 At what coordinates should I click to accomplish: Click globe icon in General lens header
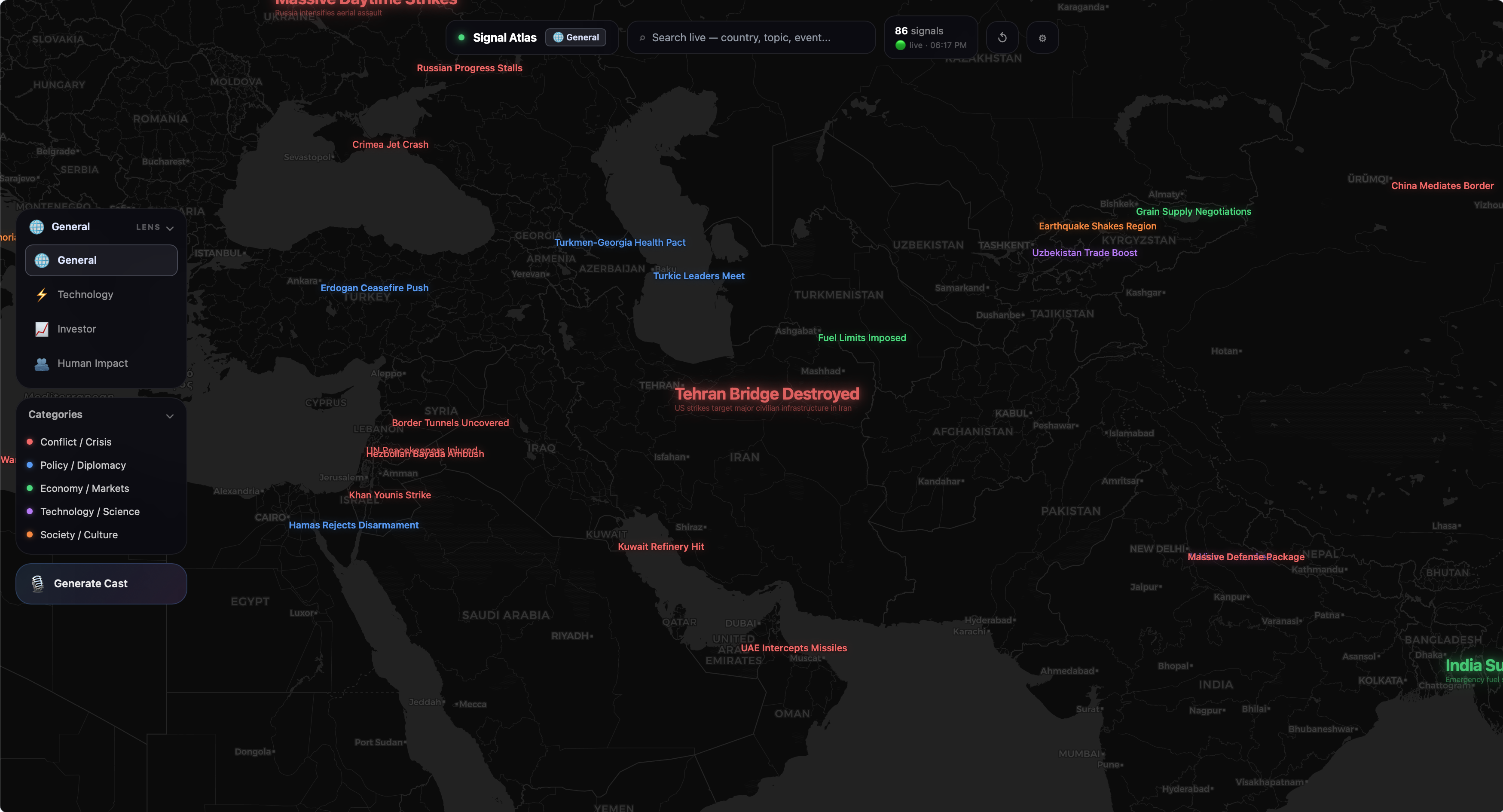[x=37, y=227]
